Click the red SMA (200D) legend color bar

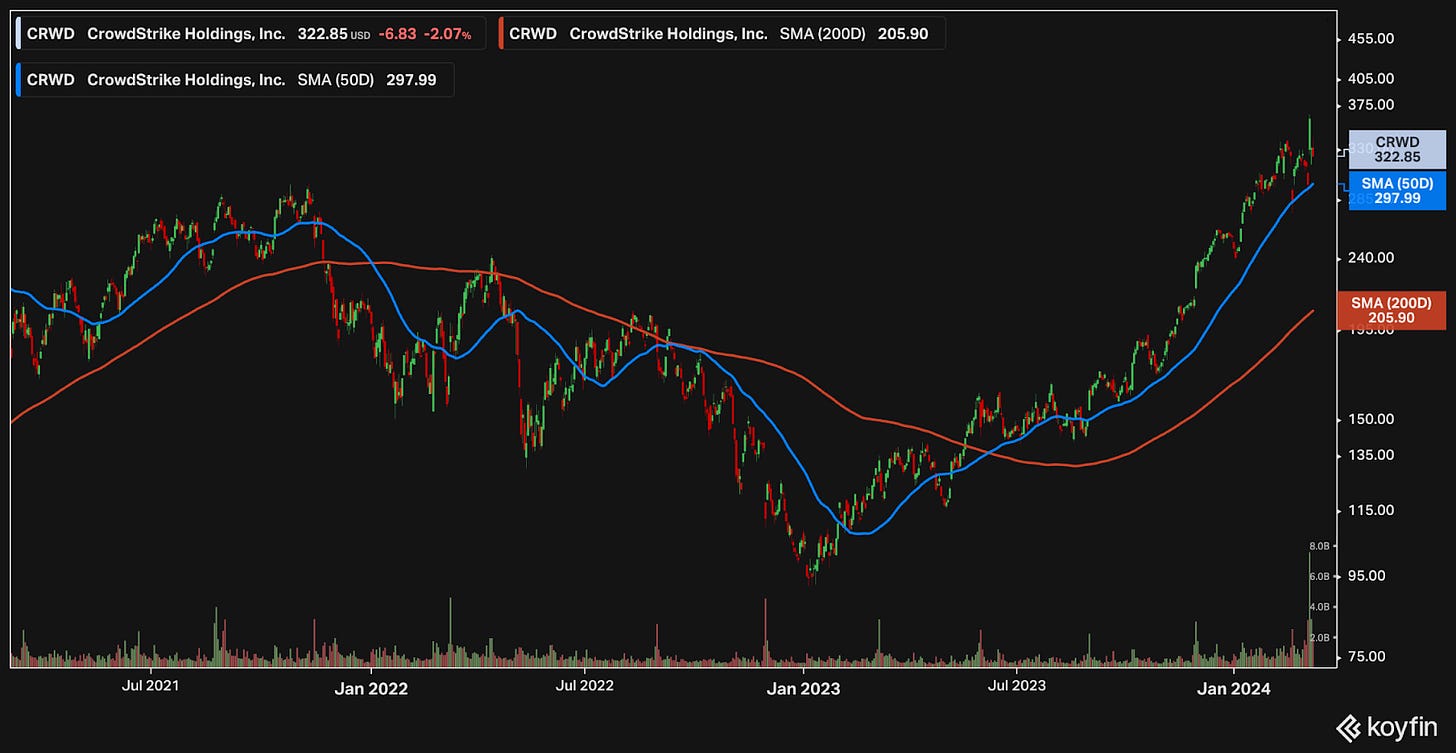(x=502, y=33)
